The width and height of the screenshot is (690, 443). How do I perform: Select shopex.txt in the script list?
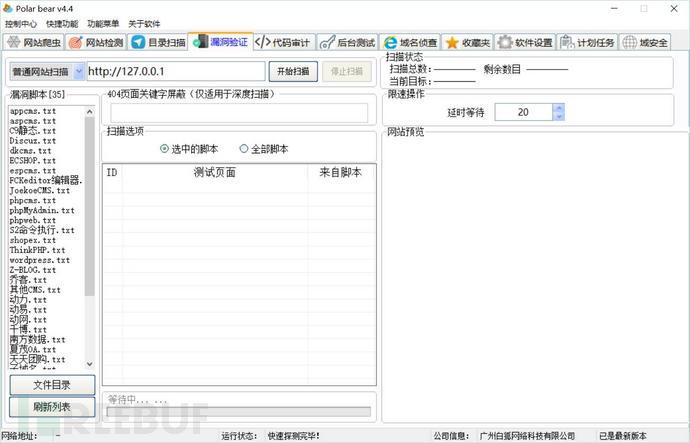pyautogui.click(x=33, y=240)
